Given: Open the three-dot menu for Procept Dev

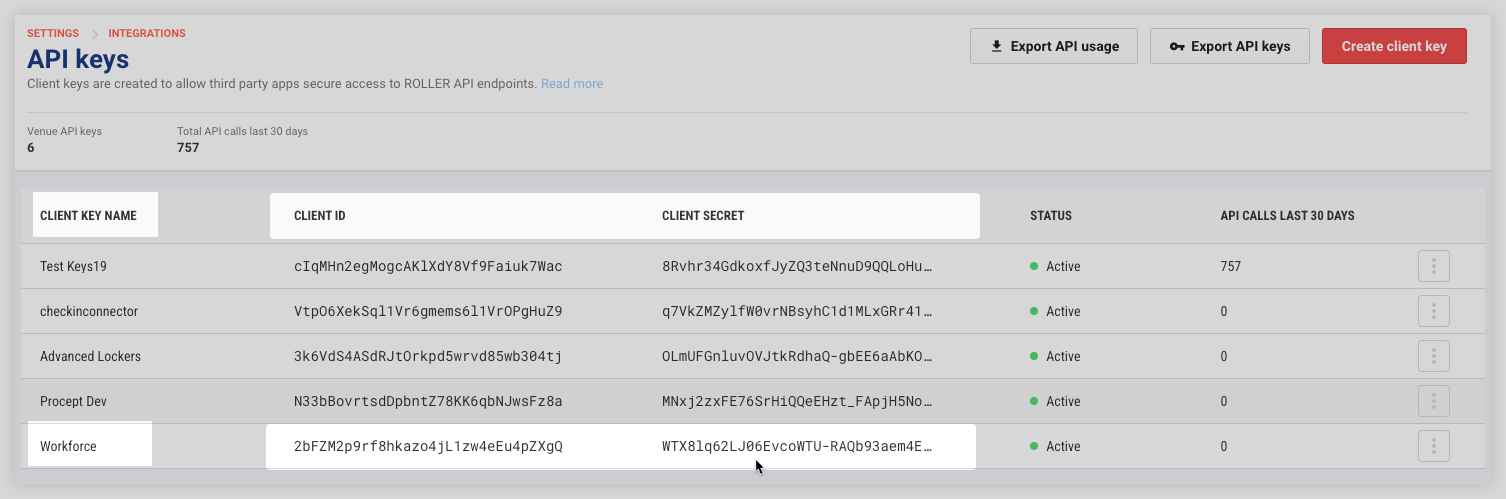Looking at the screenshot, I should (1433, 401).
